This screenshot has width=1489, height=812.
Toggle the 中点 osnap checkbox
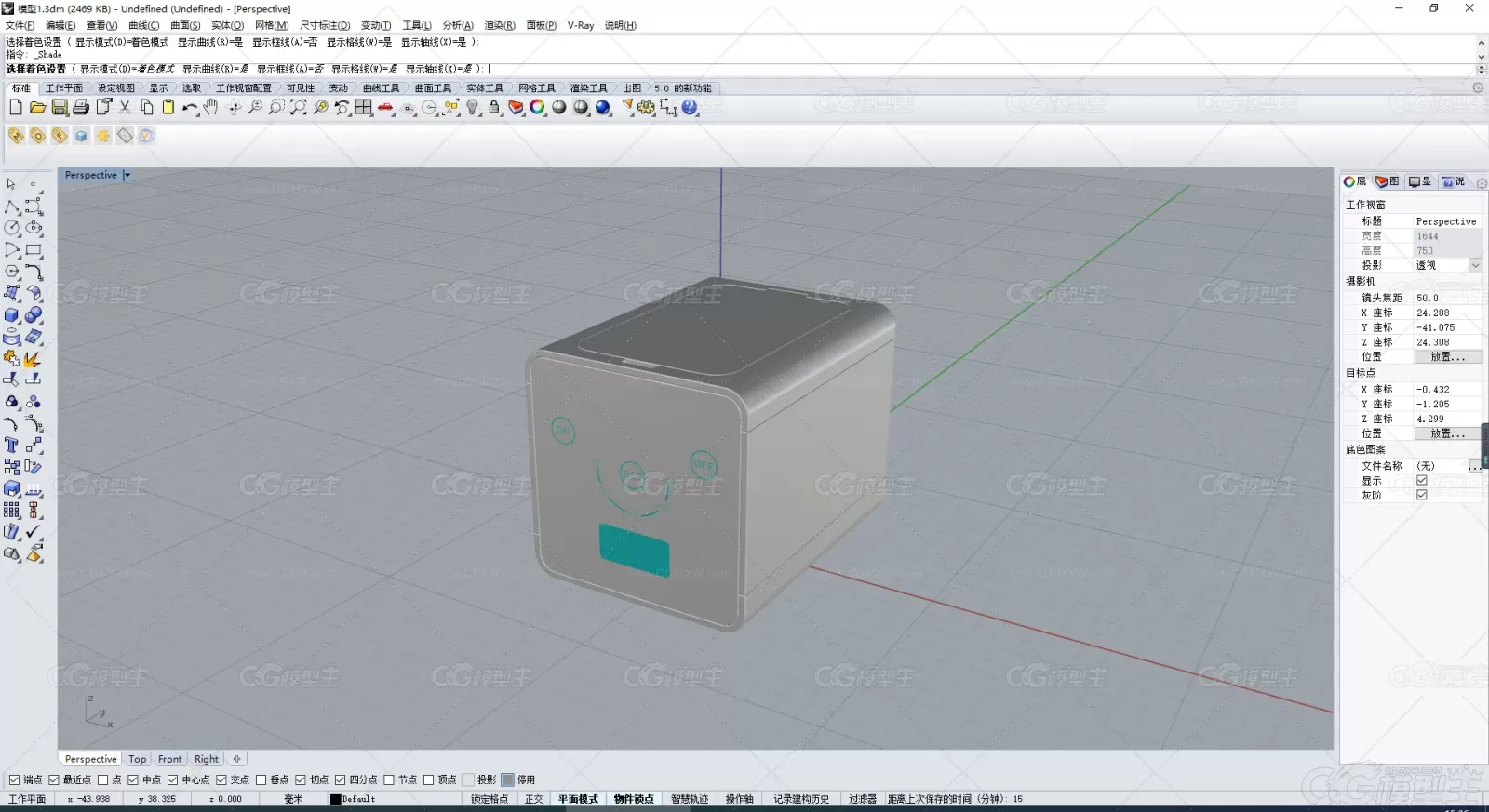[133, 780]
